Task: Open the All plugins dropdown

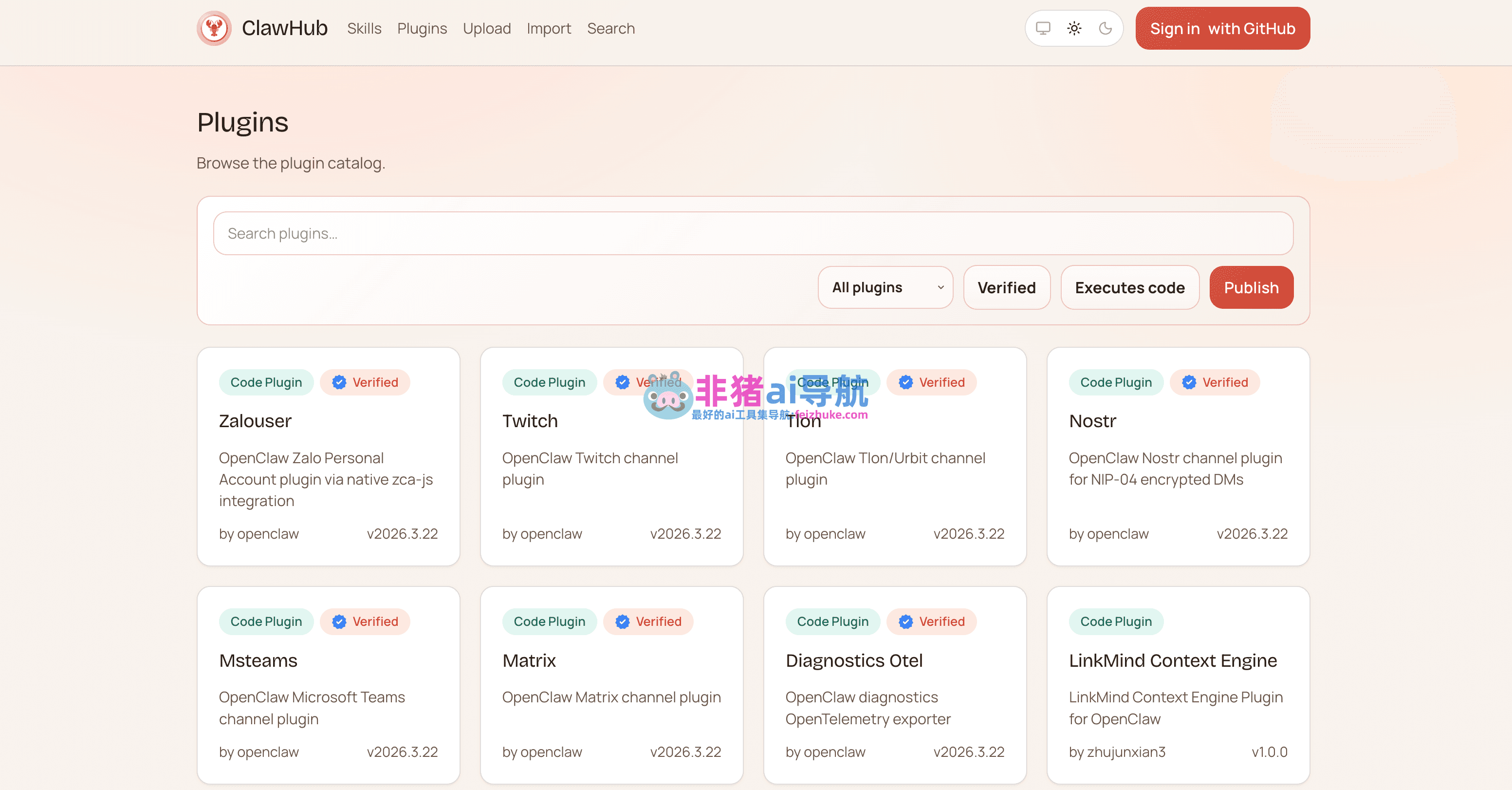Action: (x=885, y=287)
